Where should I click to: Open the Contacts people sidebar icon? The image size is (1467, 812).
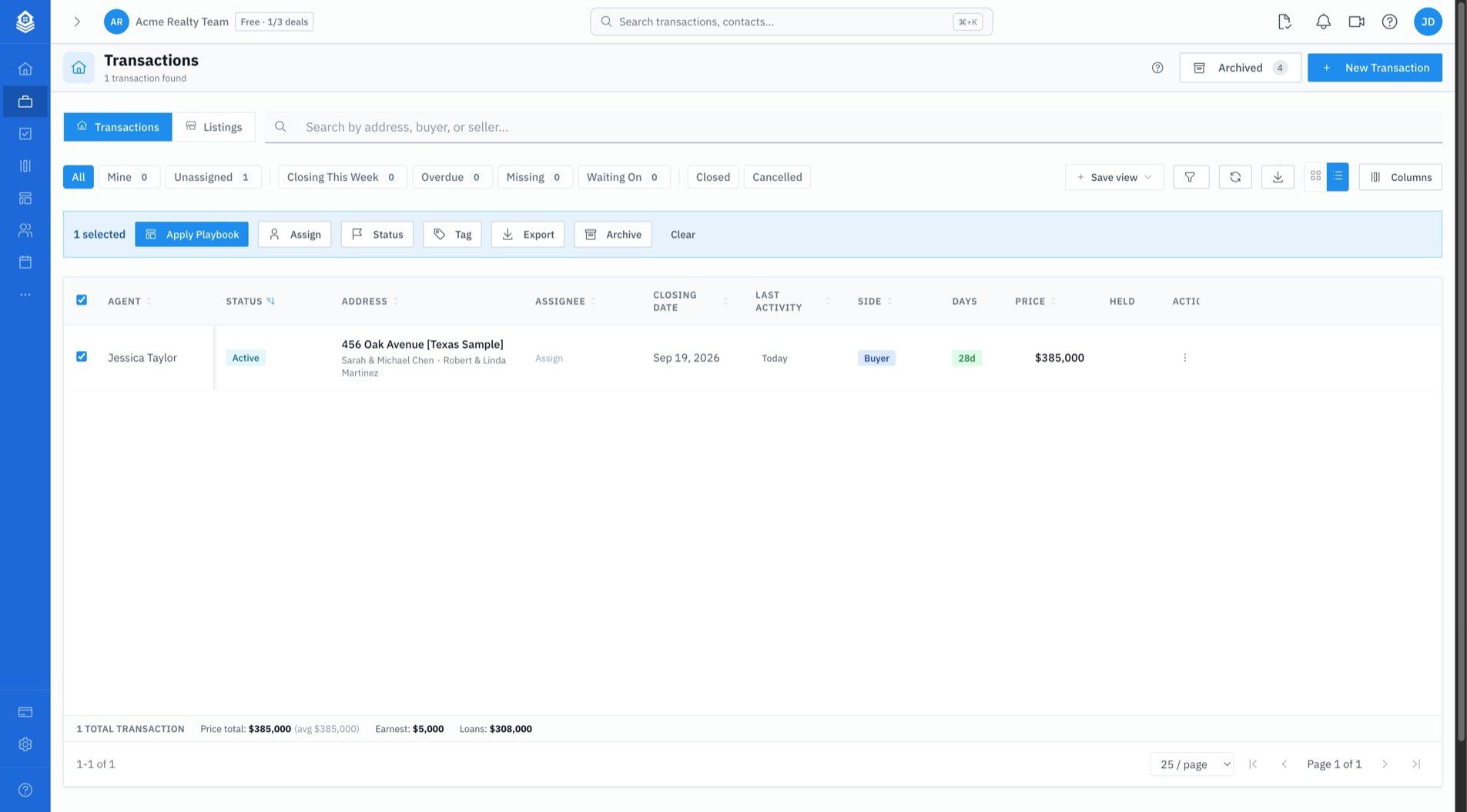(25, 230)
